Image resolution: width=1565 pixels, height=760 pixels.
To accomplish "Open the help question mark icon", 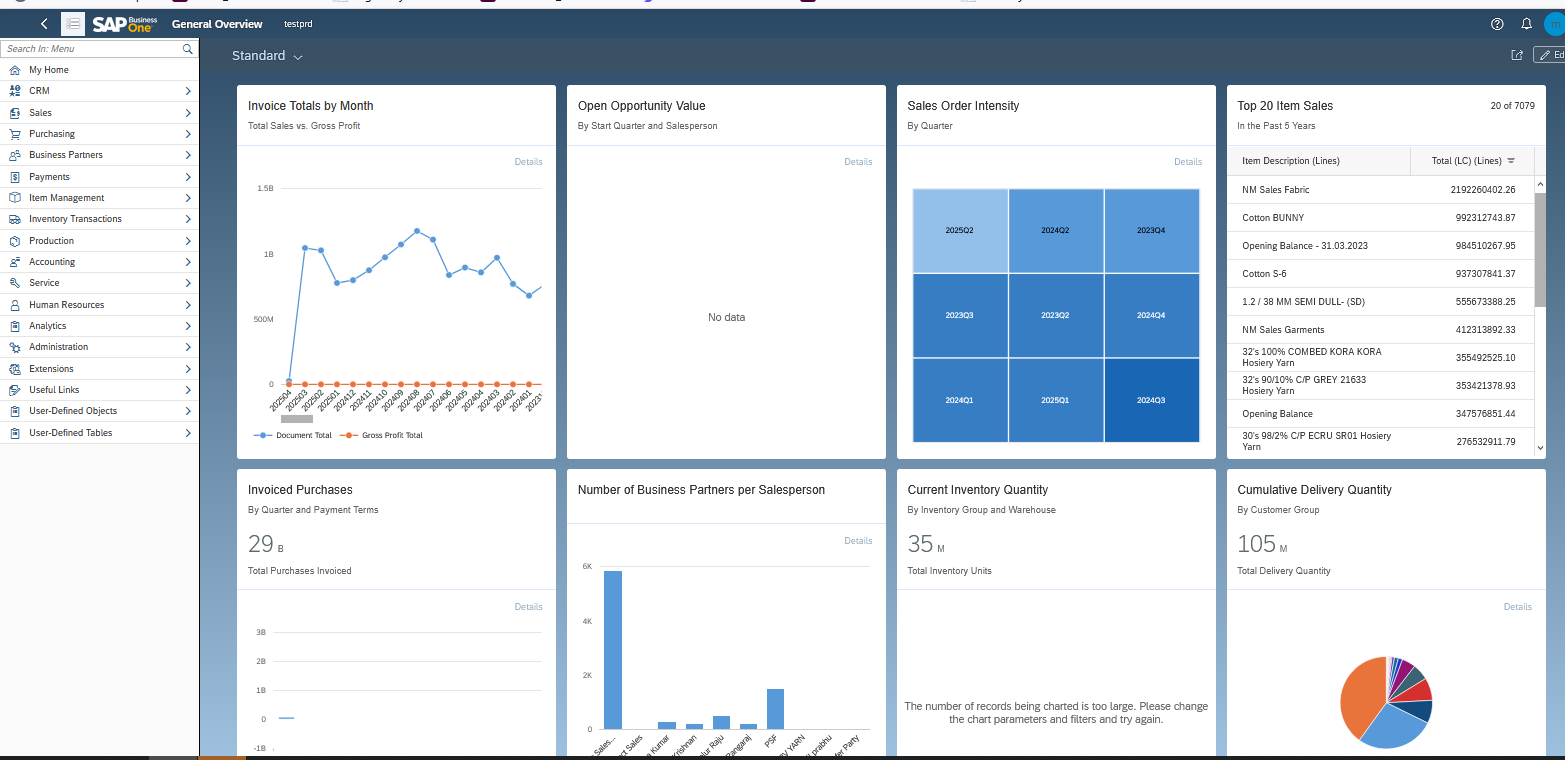I will [1497, 24].
